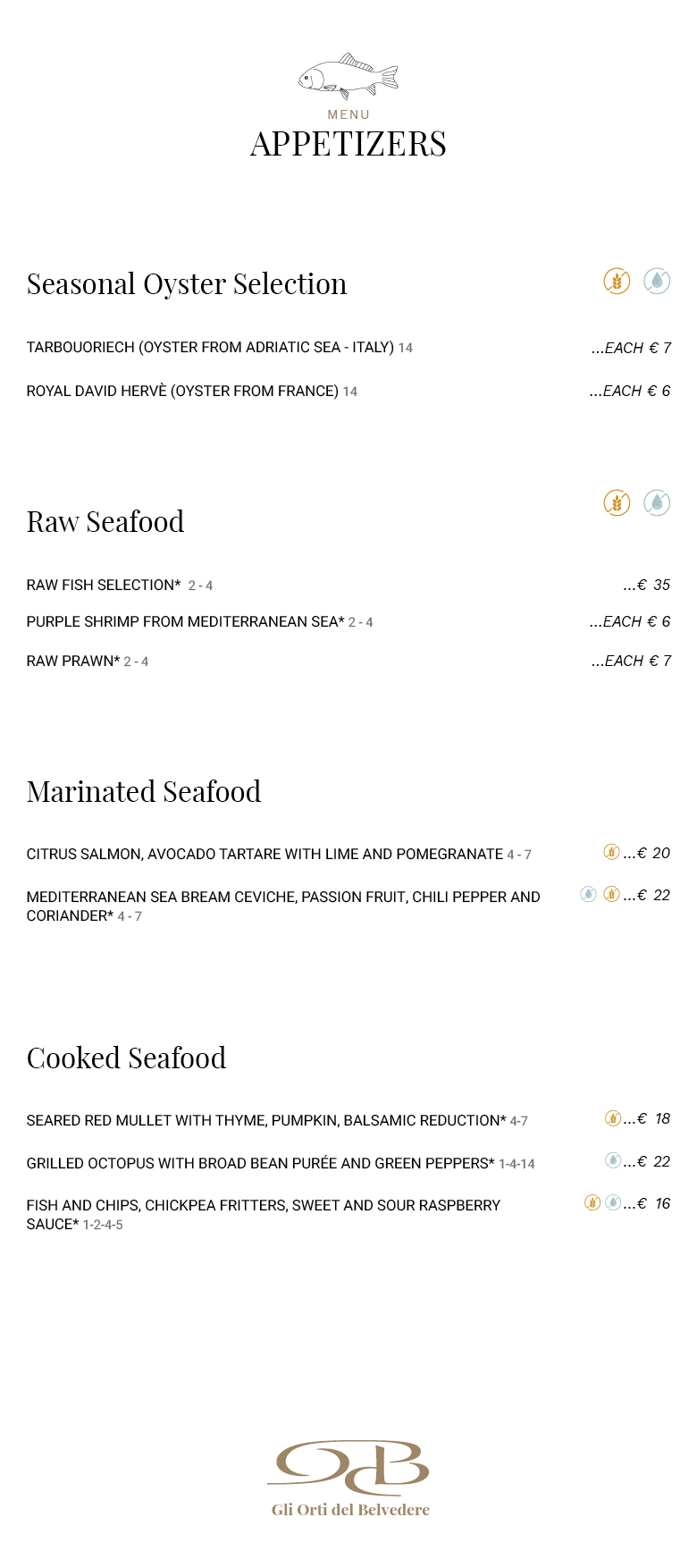Screen dimensions: 697x1568
Task: Select the Marinated Seafood section heading
Action: coord(144,792)
